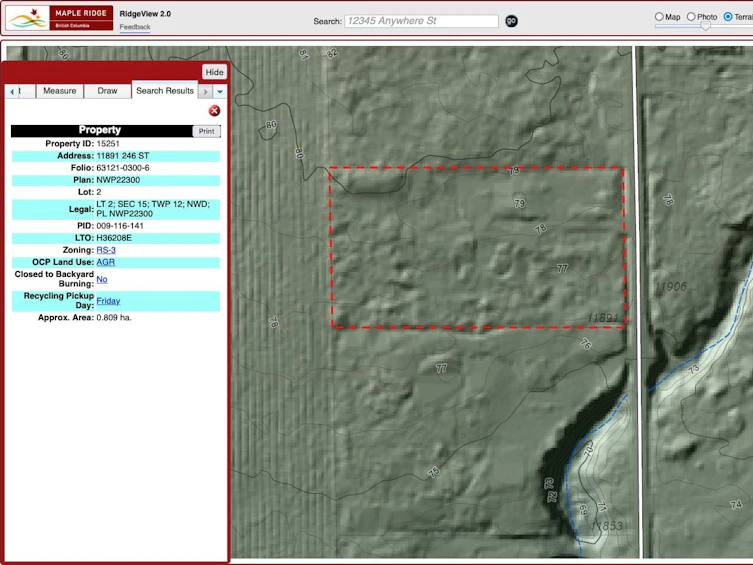753x565 pixels.
Task: Click the Maple Ridge logo
Action: (x=60, y=18)
